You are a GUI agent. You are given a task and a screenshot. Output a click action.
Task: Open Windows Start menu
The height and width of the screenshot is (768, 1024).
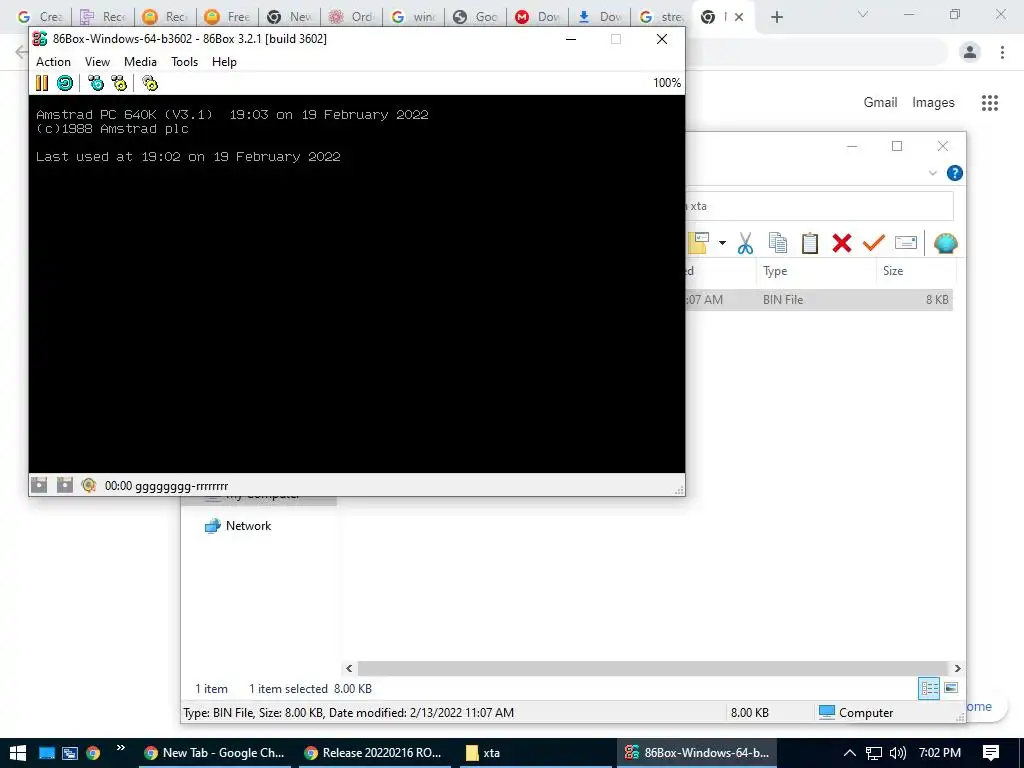(18, 752)
